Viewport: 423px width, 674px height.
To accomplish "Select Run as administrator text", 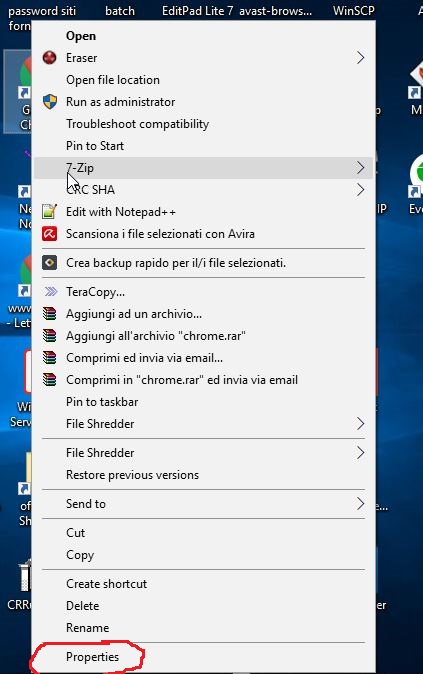I will (x=120, y=102).
